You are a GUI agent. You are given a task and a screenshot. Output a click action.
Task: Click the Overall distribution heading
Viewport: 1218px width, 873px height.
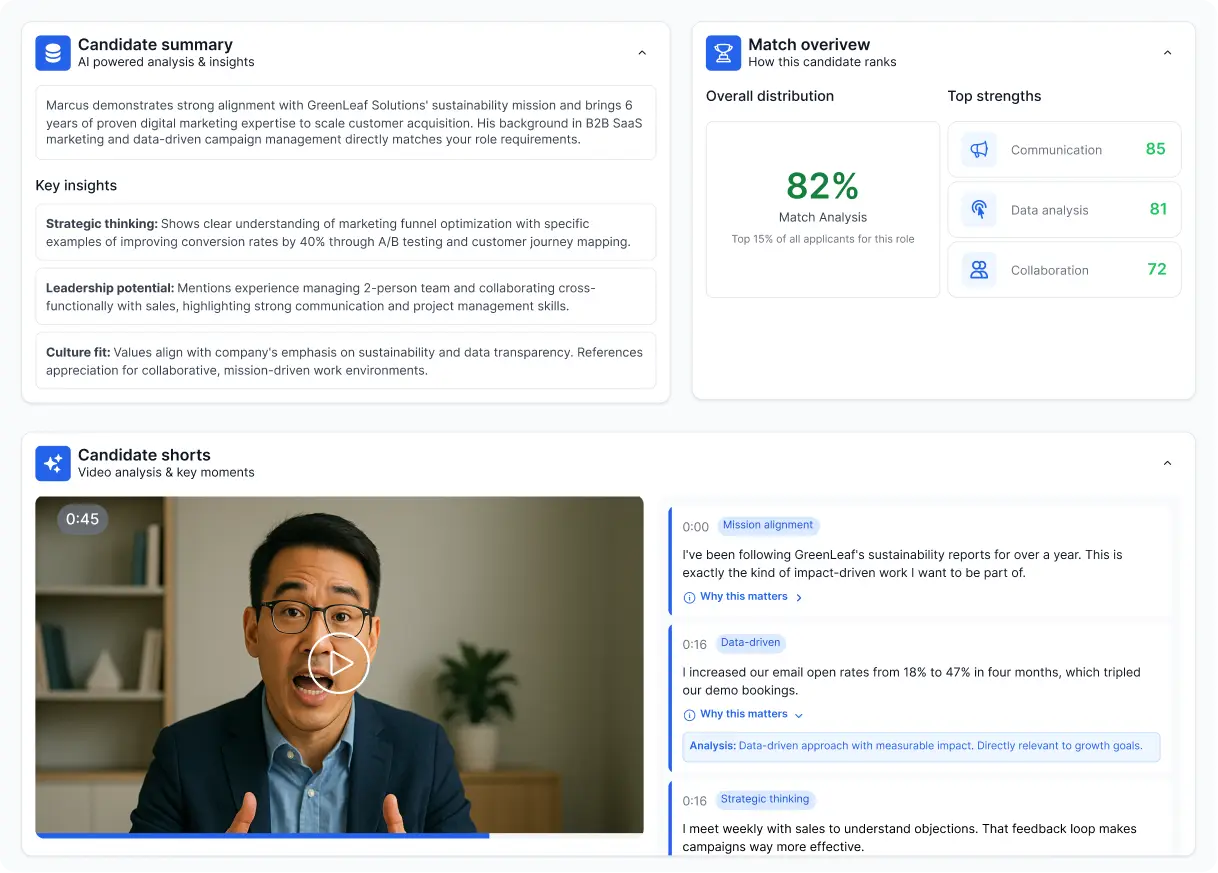click(770, 96)
